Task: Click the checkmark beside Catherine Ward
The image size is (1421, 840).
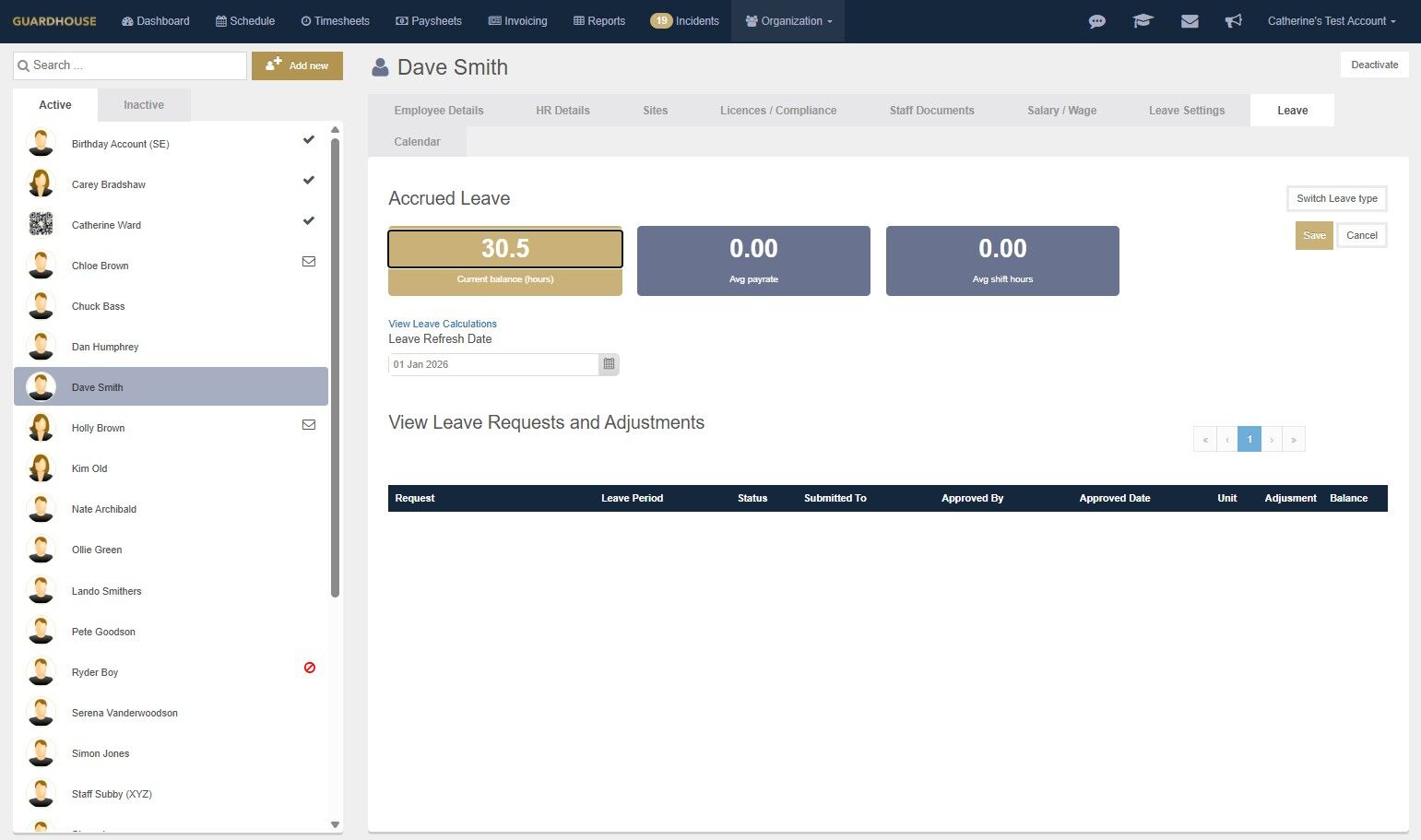Action: (x=309, y=220)
